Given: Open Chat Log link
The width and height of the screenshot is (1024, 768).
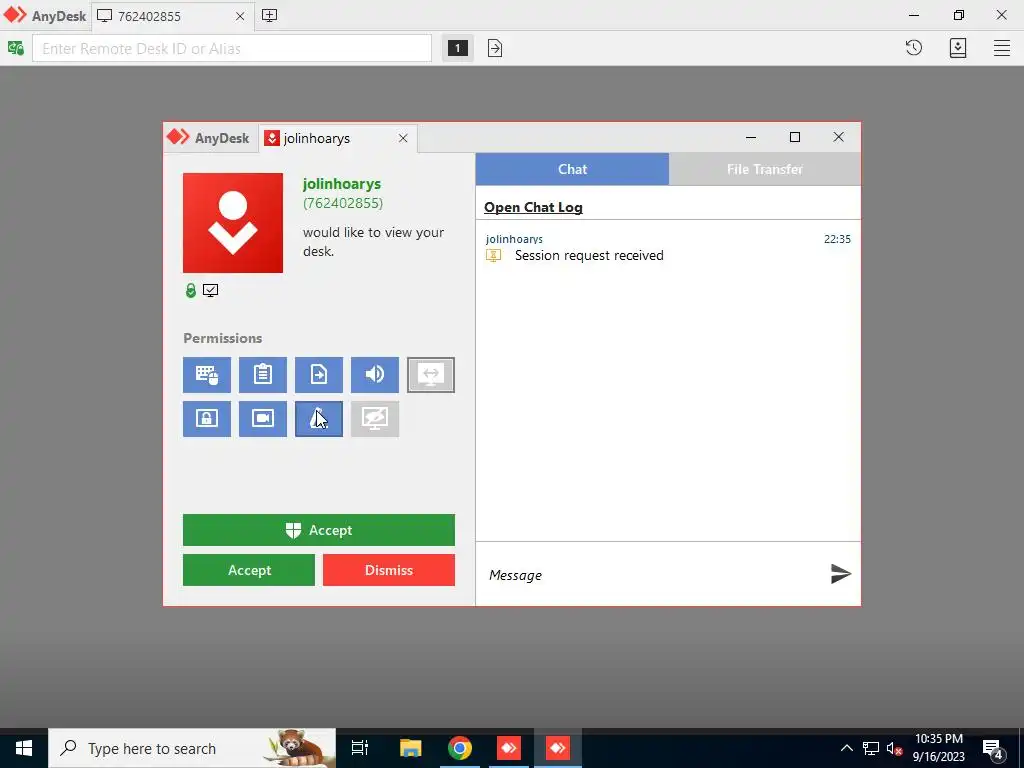Looking at the screenshot, I should (x=533, y=207).
